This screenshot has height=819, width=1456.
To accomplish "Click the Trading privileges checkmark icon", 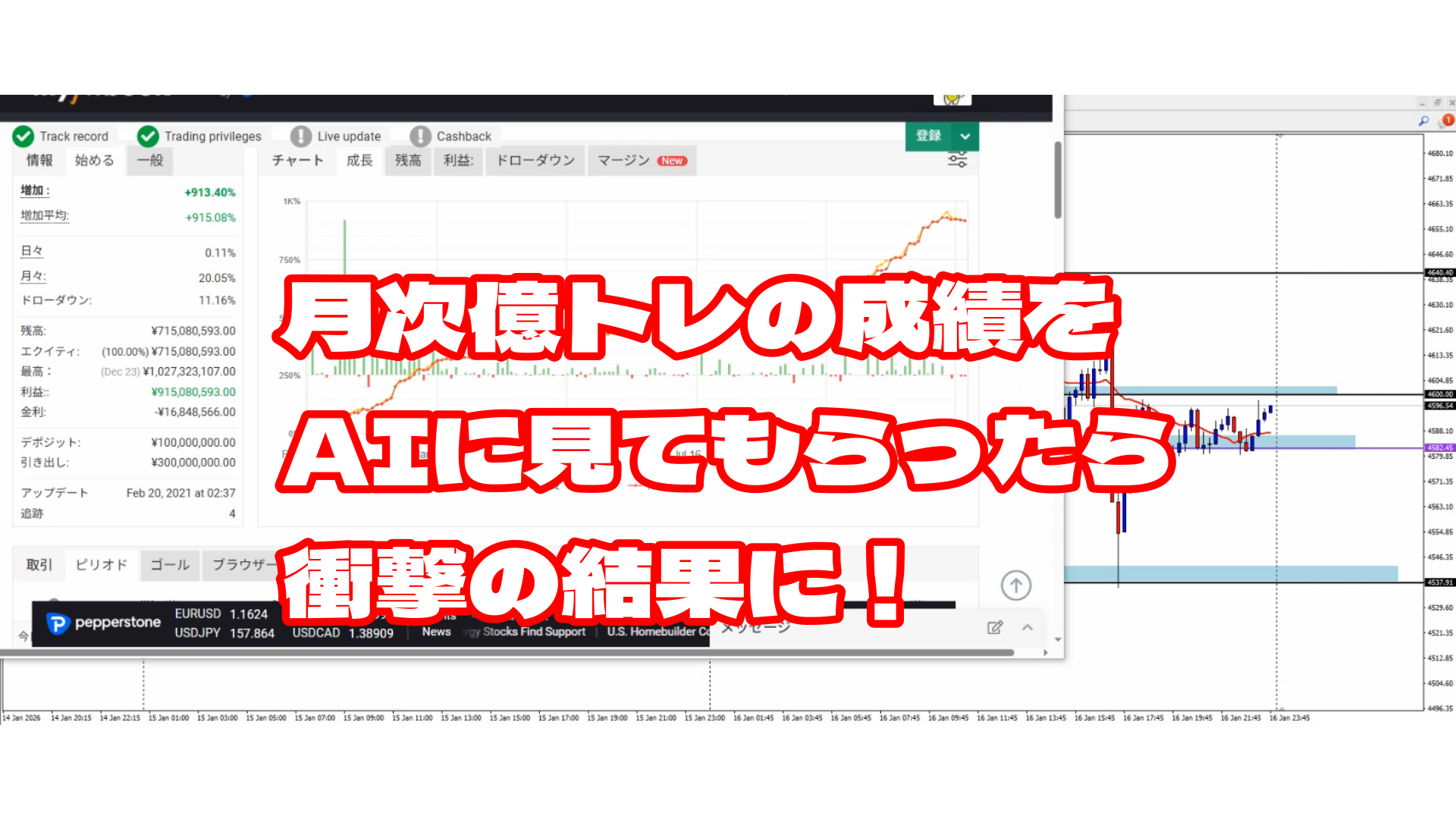I will point(148,136).
